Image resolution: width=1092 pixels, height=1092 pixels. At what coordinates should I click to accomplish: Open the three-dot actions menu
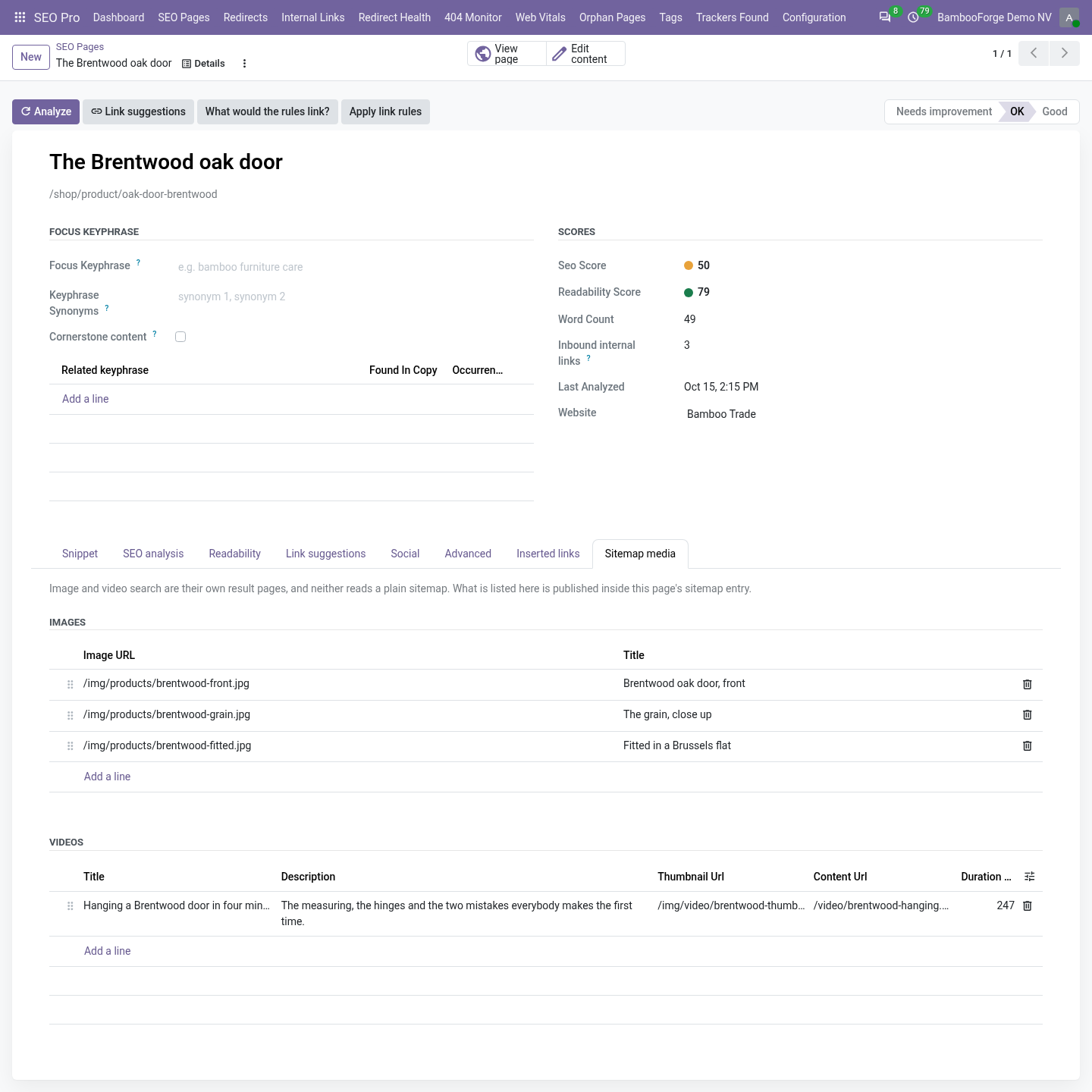point(244,64)
